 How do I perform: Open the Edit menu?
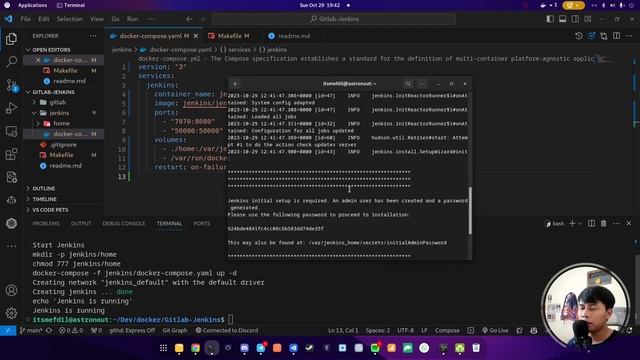(x=44, y=19)
